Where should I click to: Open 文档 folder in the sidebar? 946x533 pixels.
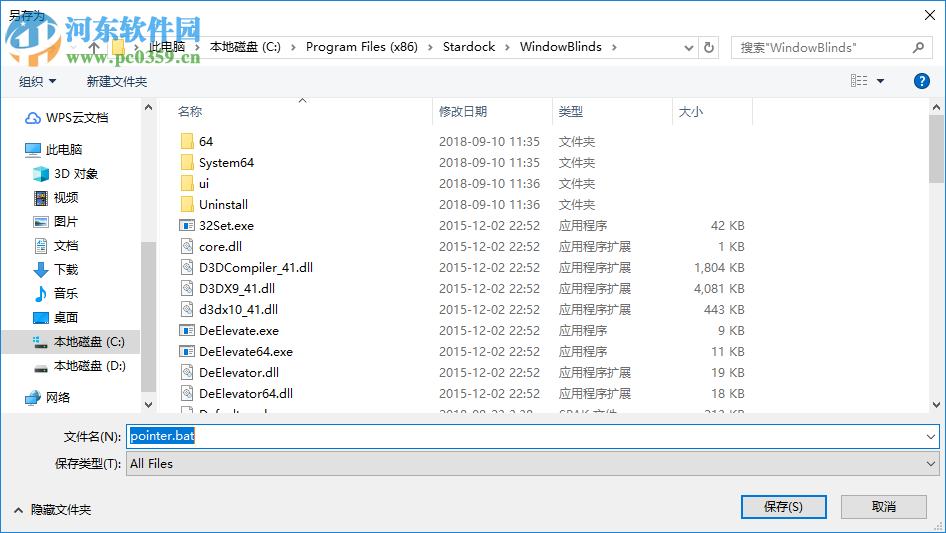[56, 246]
